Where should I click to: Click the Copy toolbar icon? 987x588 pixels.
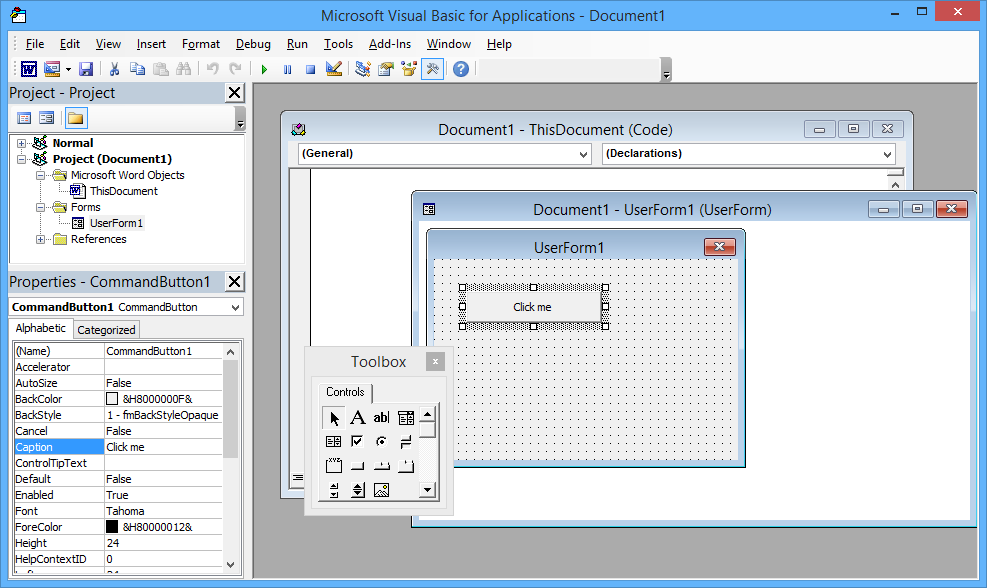pos(137,69)
